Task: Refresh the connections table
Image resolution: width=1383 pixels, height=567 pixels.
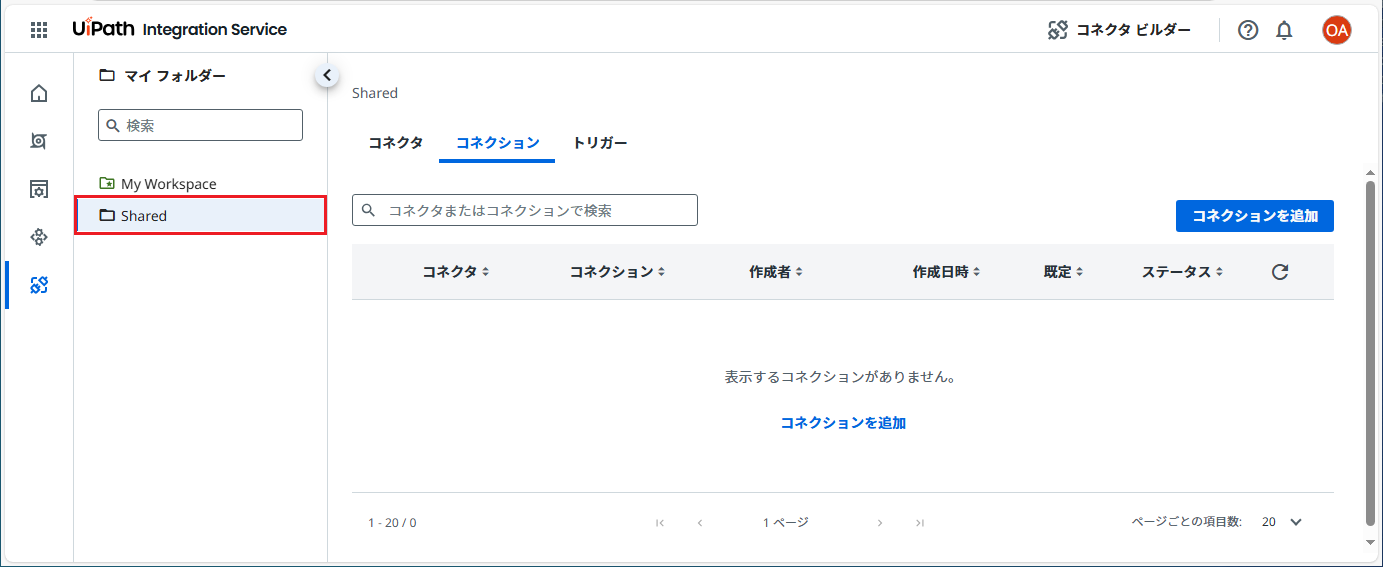Action: click(x=1280, y=272)
